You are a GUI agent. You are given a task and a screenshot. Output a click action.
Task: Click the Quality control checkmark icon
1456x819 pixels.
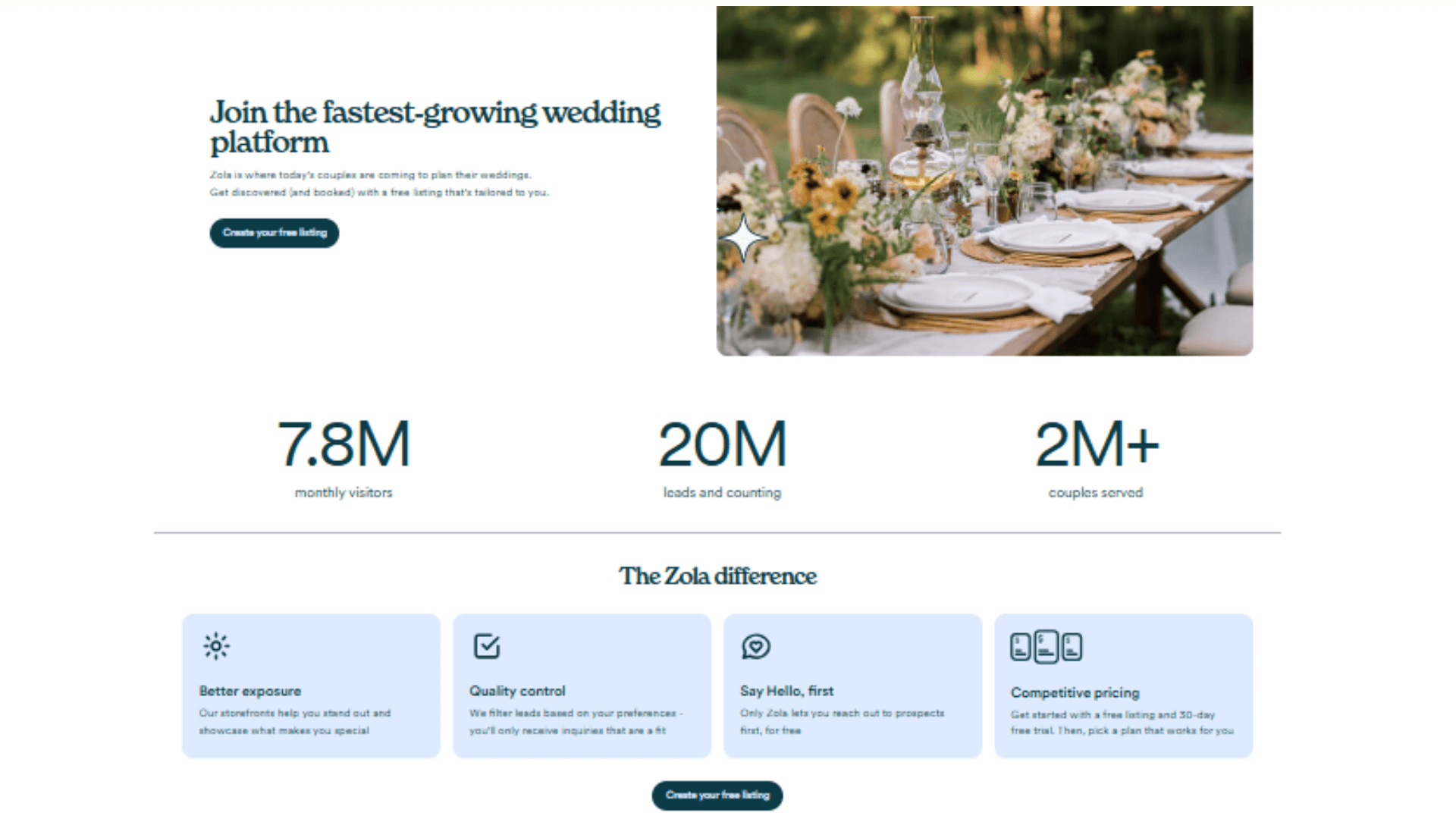point(486,646)
